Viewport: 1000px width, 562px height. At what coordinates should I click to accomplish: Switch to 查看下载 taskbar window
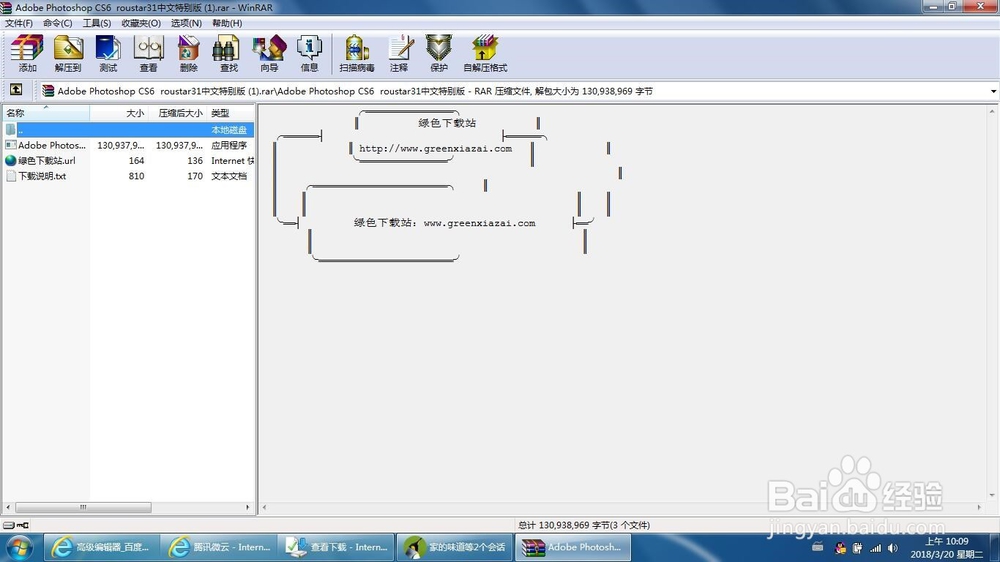click(336, 547)
